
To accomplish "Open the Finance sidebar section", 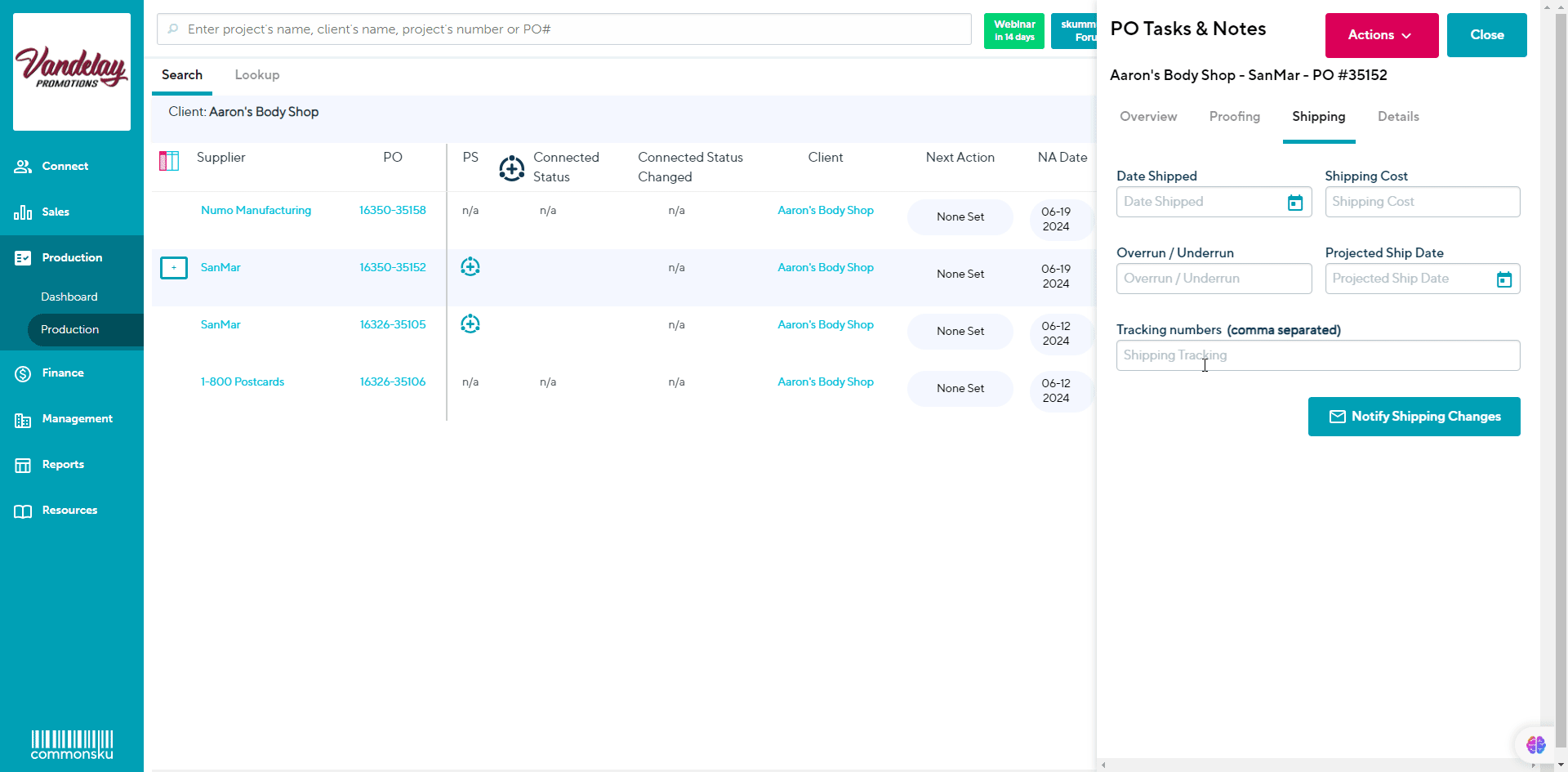I will 63,373.
